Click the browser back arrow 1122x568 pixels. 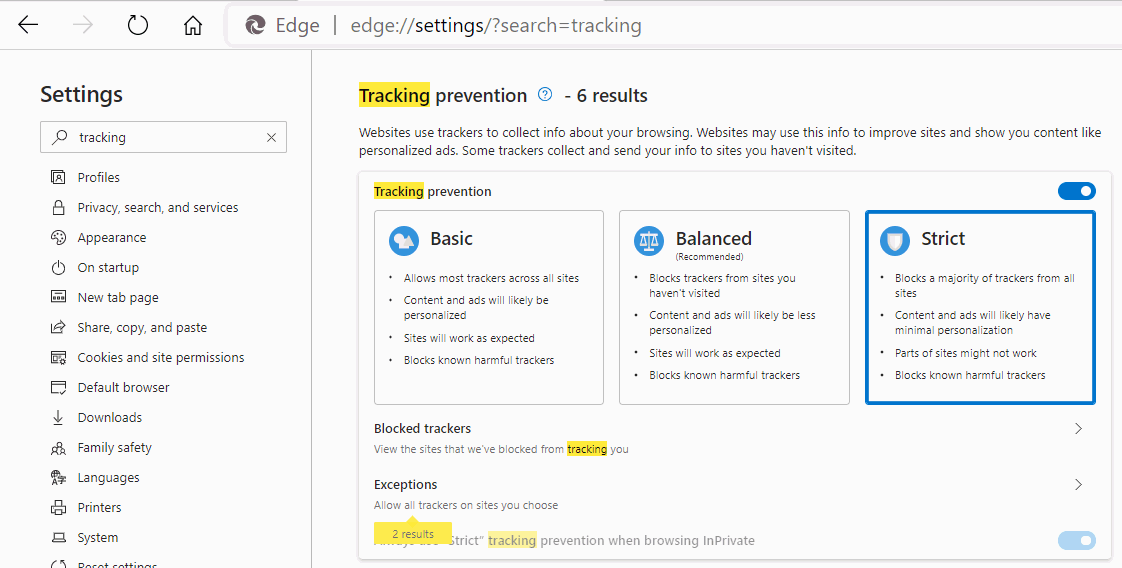click(x=28, y=25)
